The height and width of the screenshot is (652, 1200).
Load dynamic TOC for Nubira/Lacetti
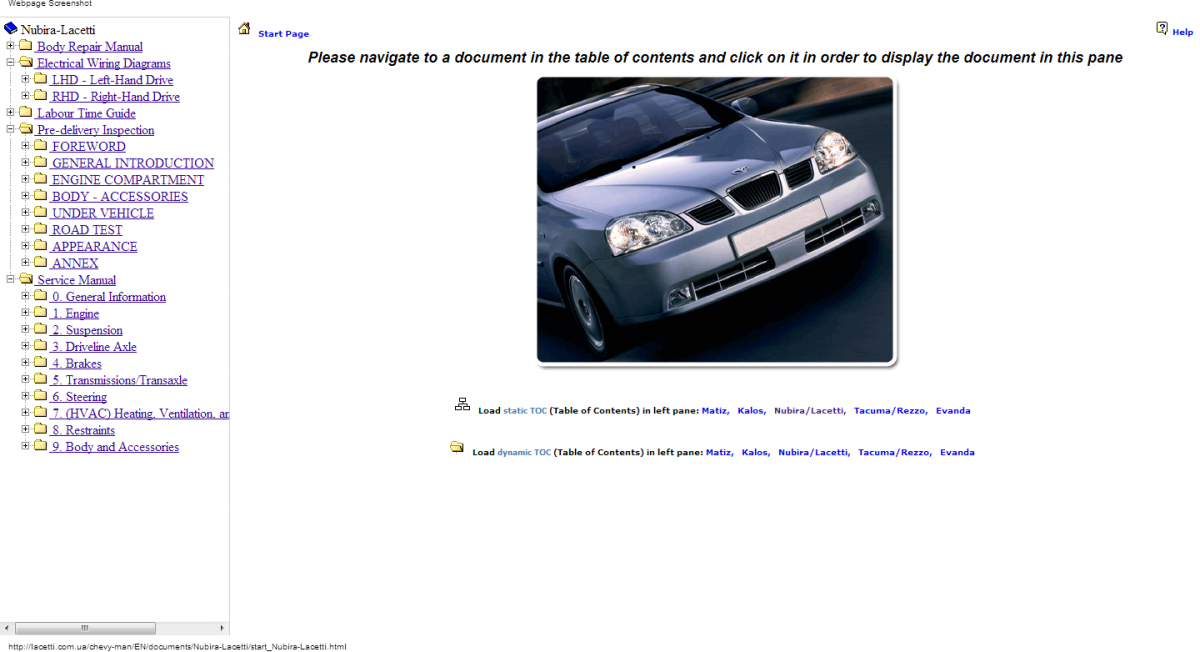tap(813, 453)
